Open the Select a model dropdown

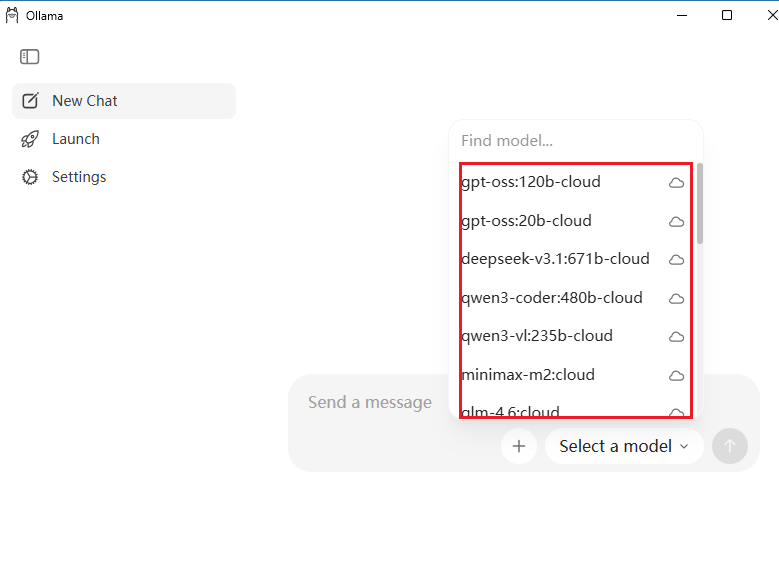tap(624, 446)
